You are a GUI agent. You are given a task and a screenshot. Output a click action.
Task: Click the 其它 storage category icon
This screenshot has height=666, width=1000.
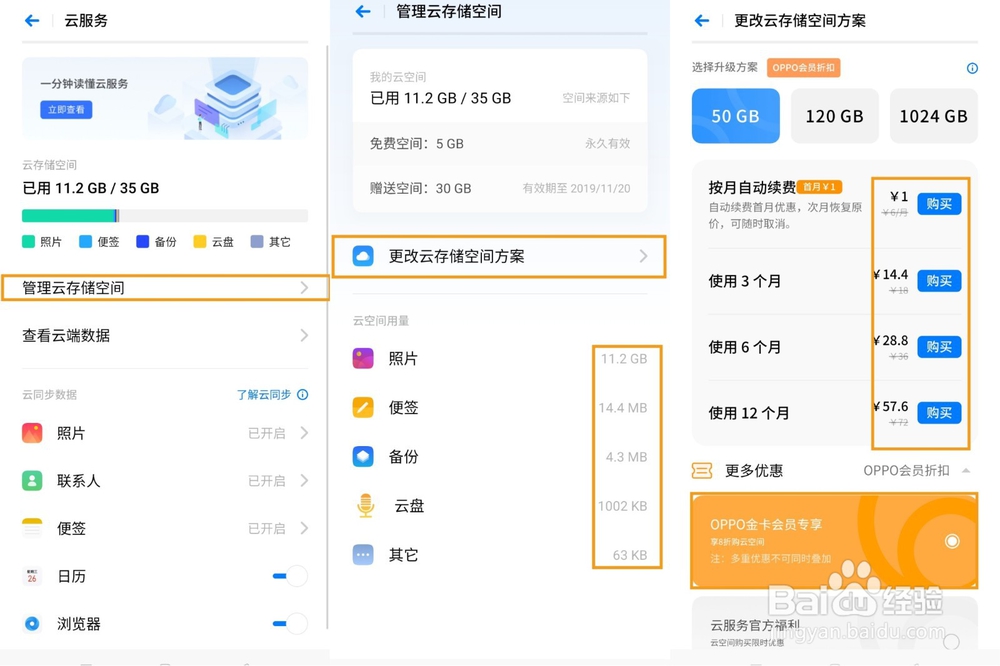362,555
